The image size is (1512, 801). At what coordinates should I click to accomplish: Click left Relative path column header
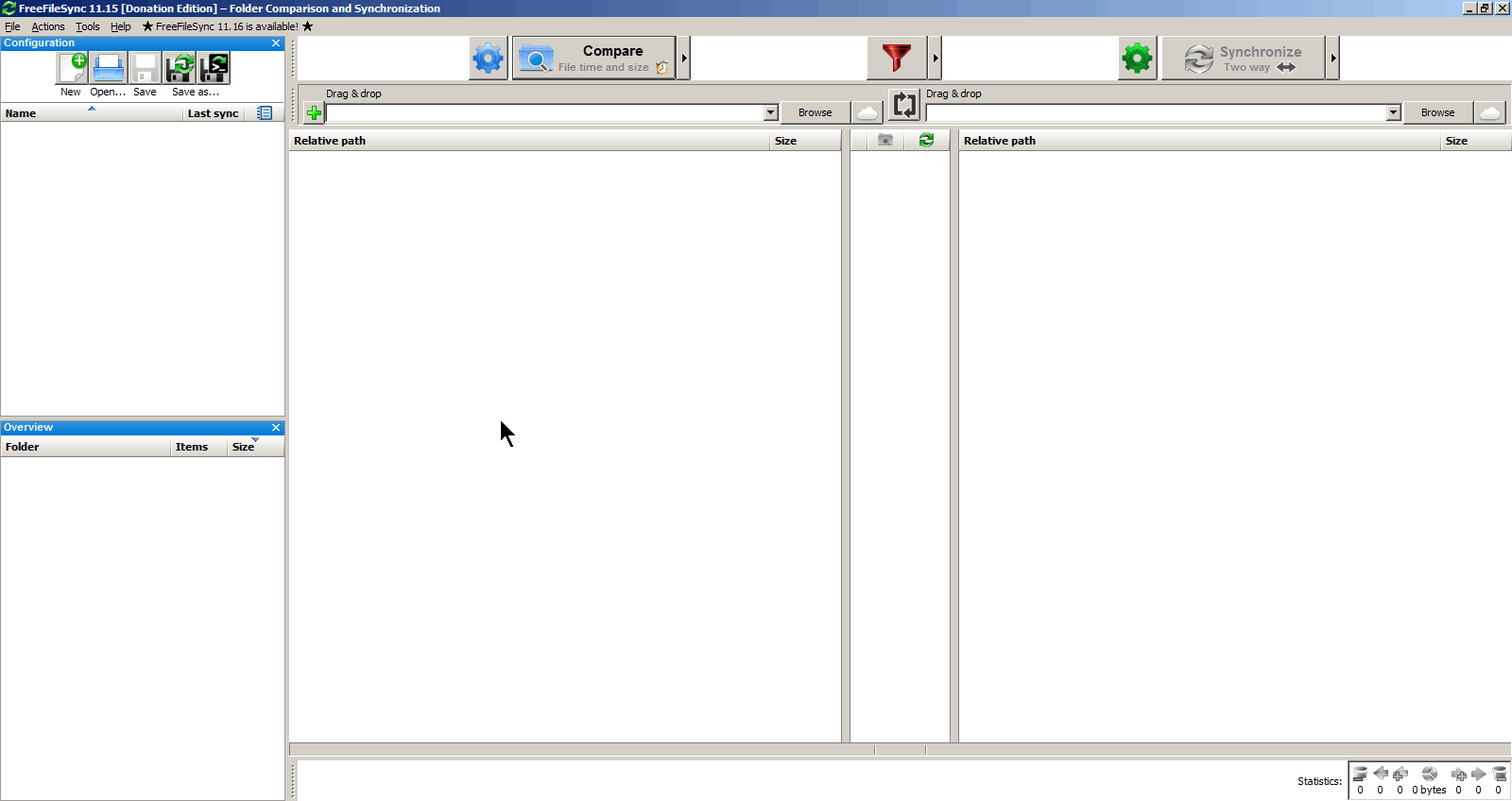[529, 141]
